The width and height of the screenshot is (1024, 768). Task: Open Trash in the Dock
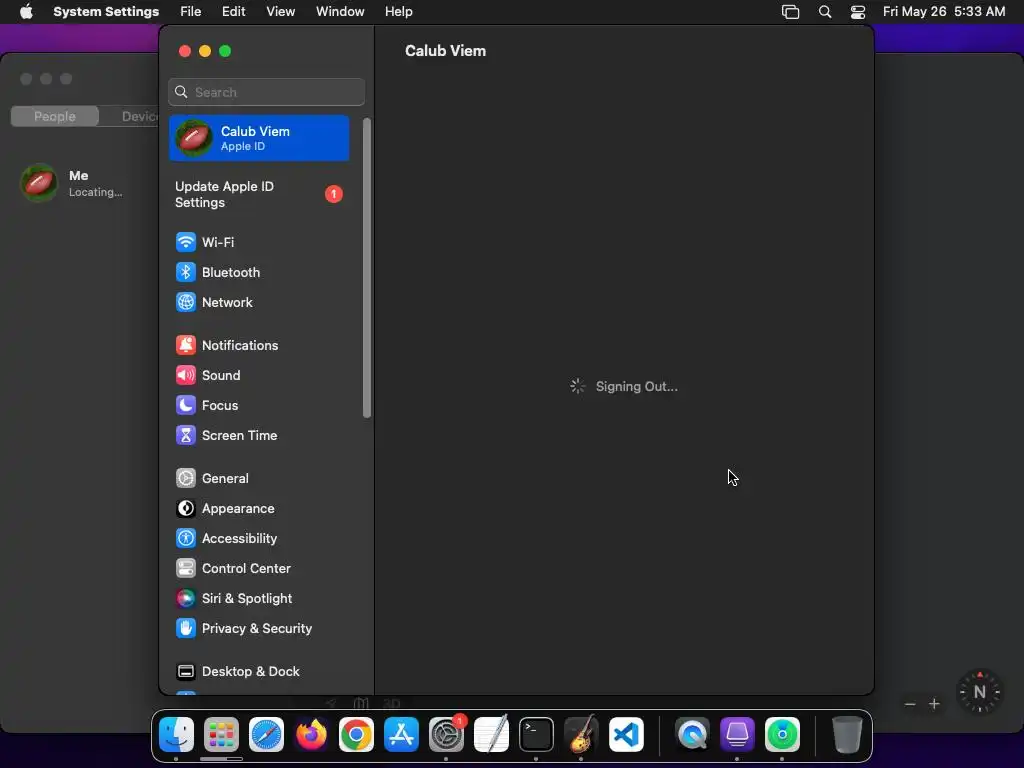coord(848,735)
